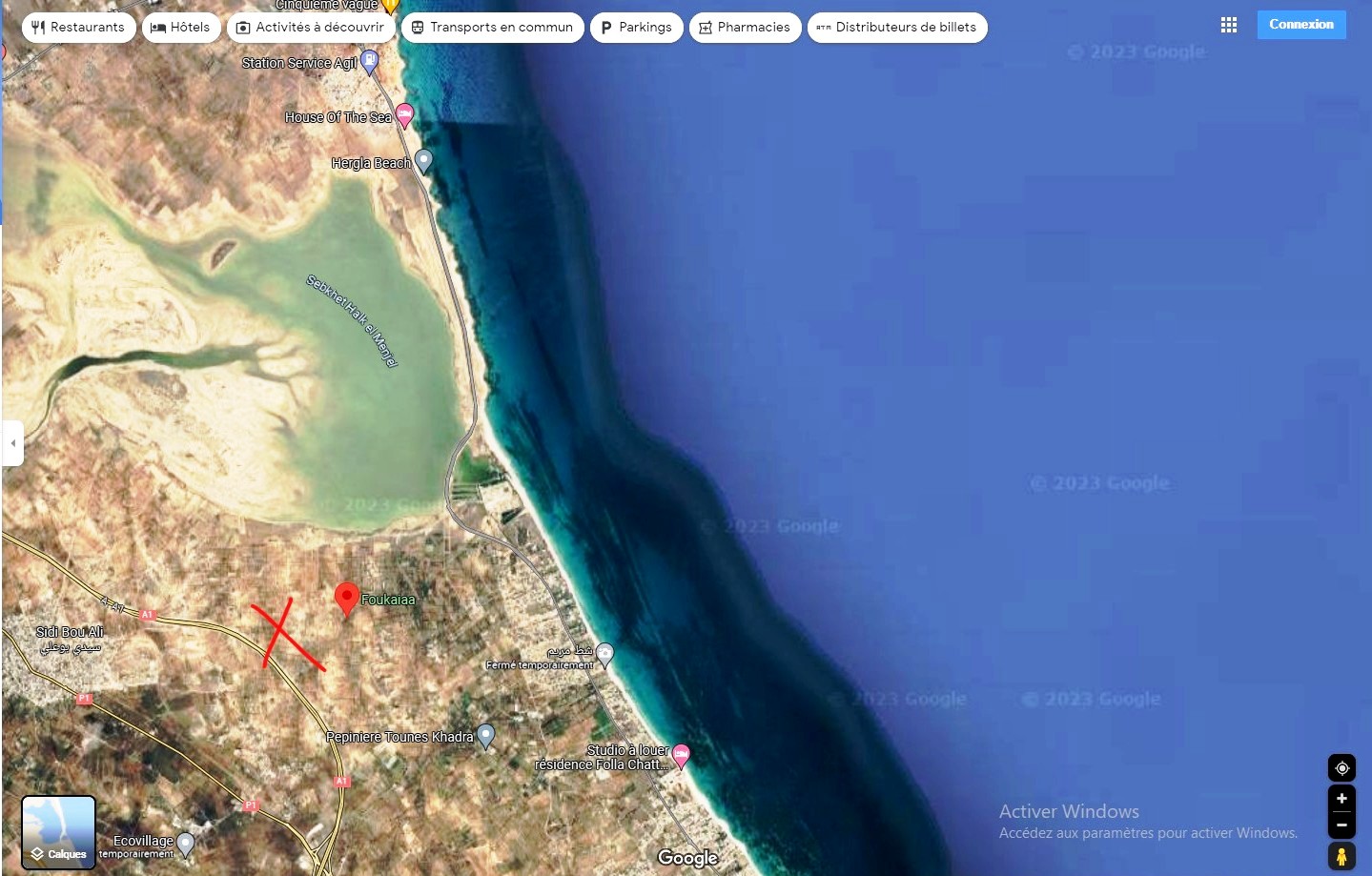
Task: Click the Google apps grid icon
Action: [x=1228, y=26]
